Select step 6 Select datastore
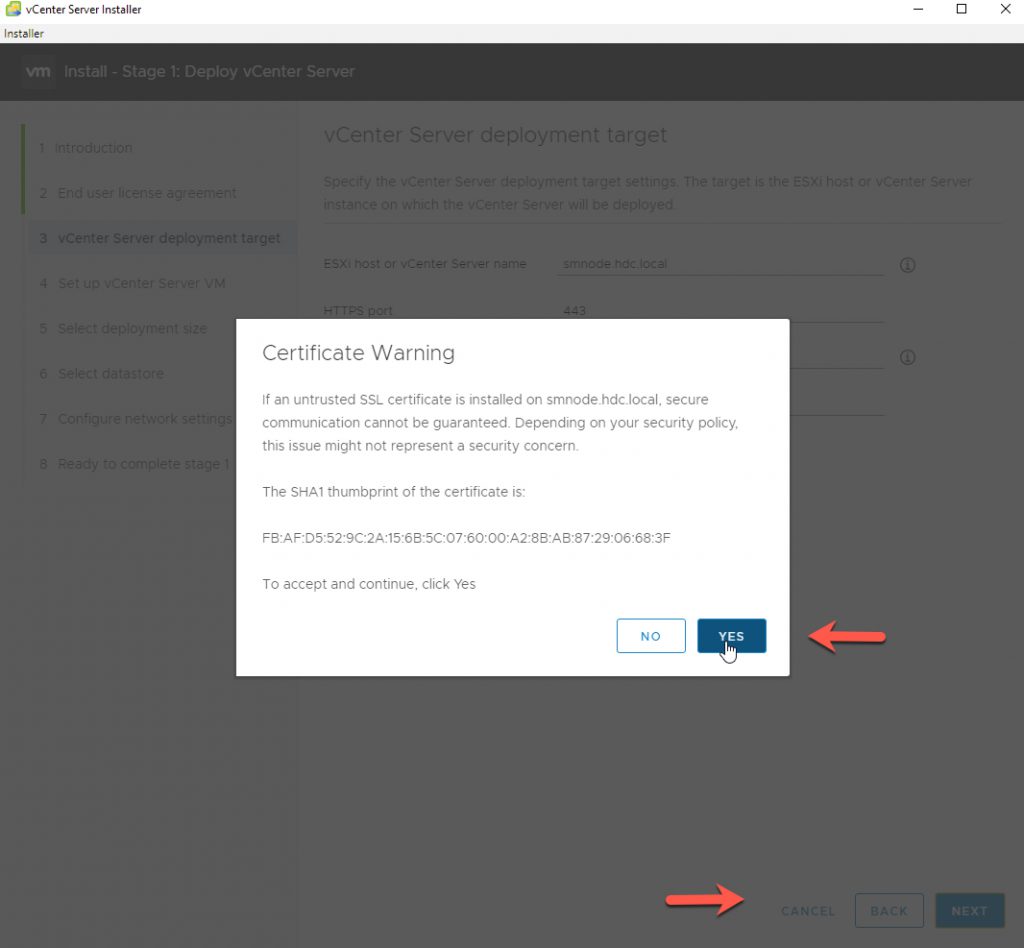The height and width of the screenshot is (948, 1024). 101,373
